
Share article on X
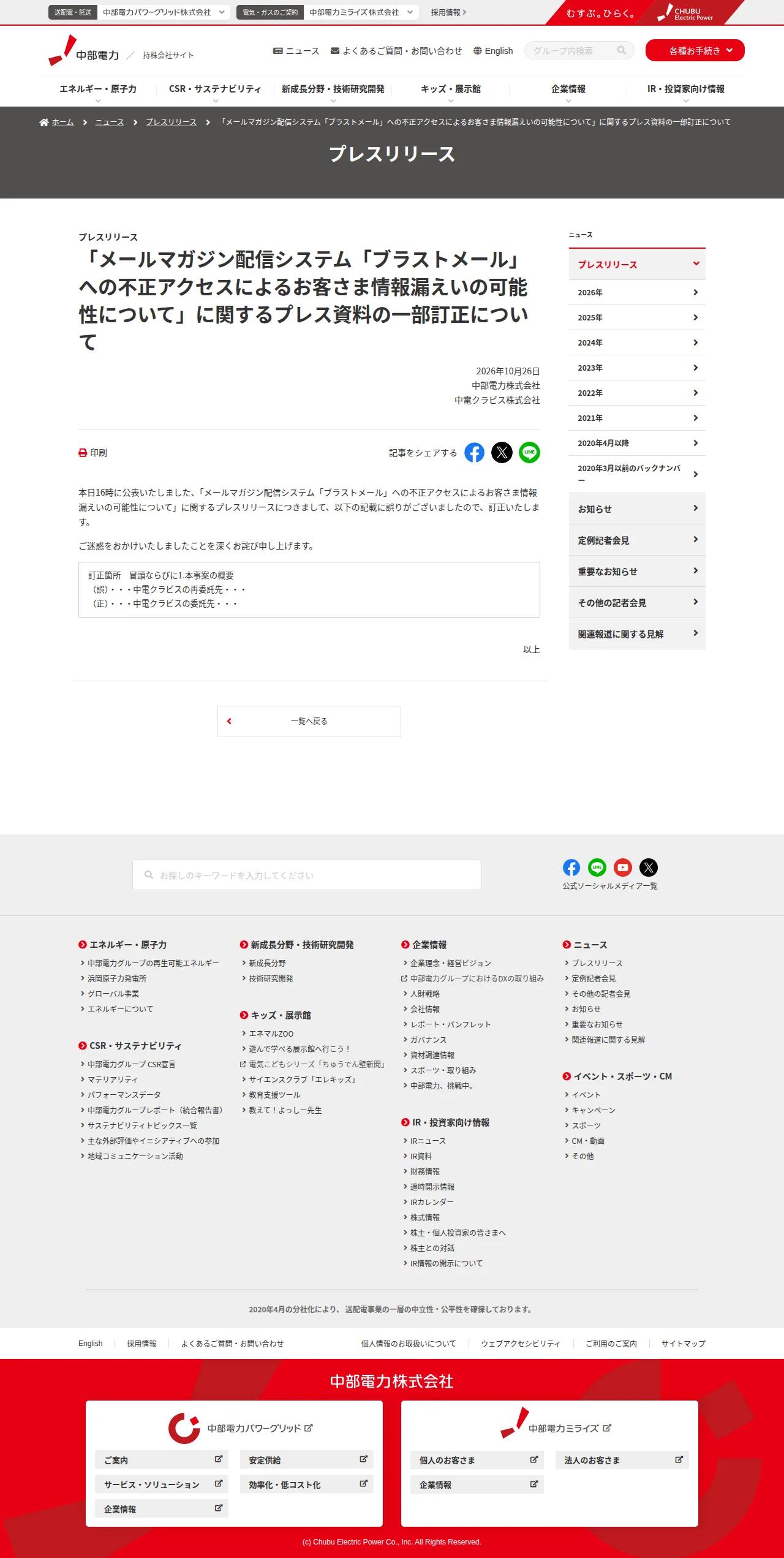pos(502,453)
